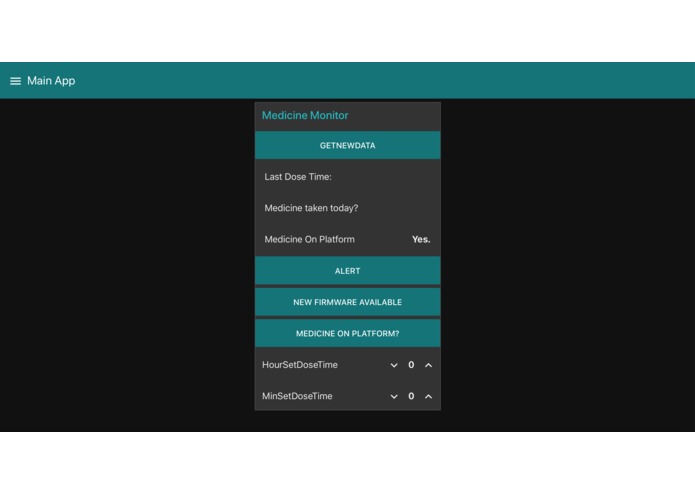Increase MinSetDoseTime with up chevron
The height and width of the screenshot is (494, 695).
click(428, 397)
